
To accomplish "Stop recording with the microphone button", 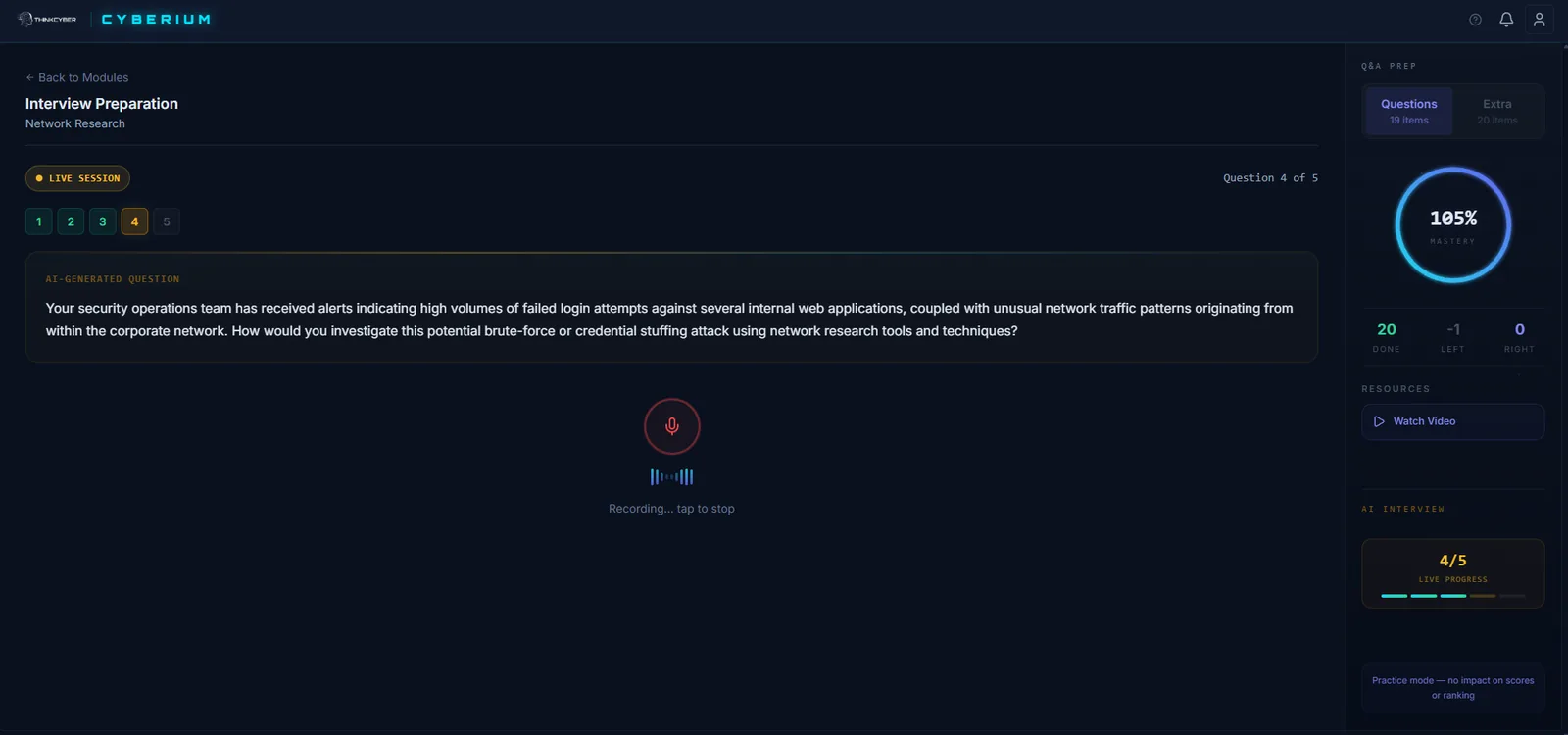I will [x=672, y=426].
